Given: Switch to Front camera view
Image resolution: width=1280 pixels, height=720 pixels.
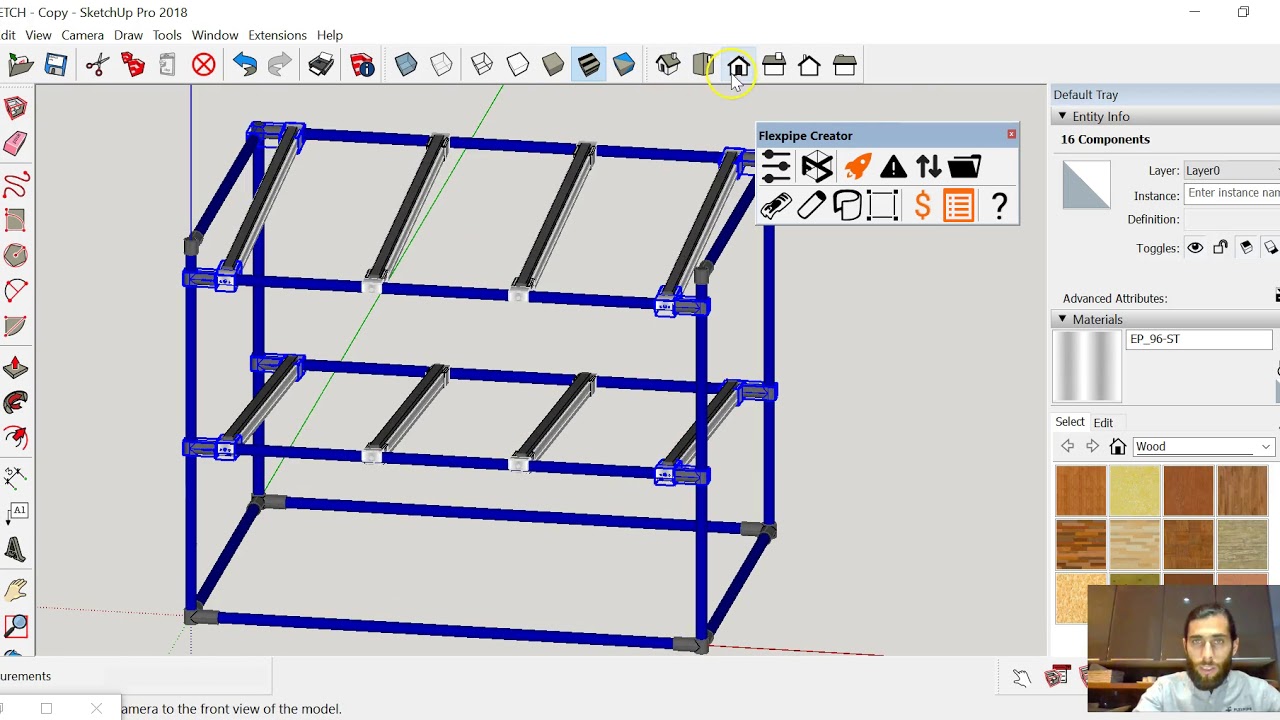Looking at the screenshot, I should (x=739, y=66).
